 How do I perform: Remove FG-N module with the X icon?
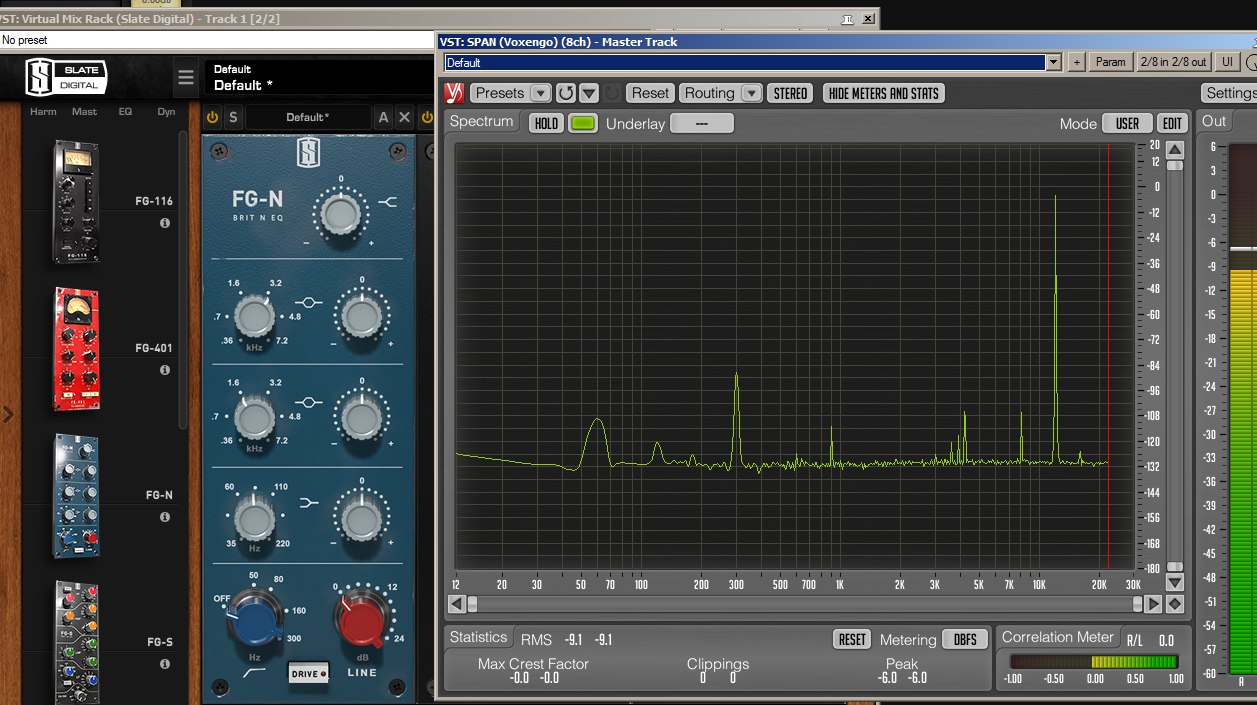[x=404, y=117]
